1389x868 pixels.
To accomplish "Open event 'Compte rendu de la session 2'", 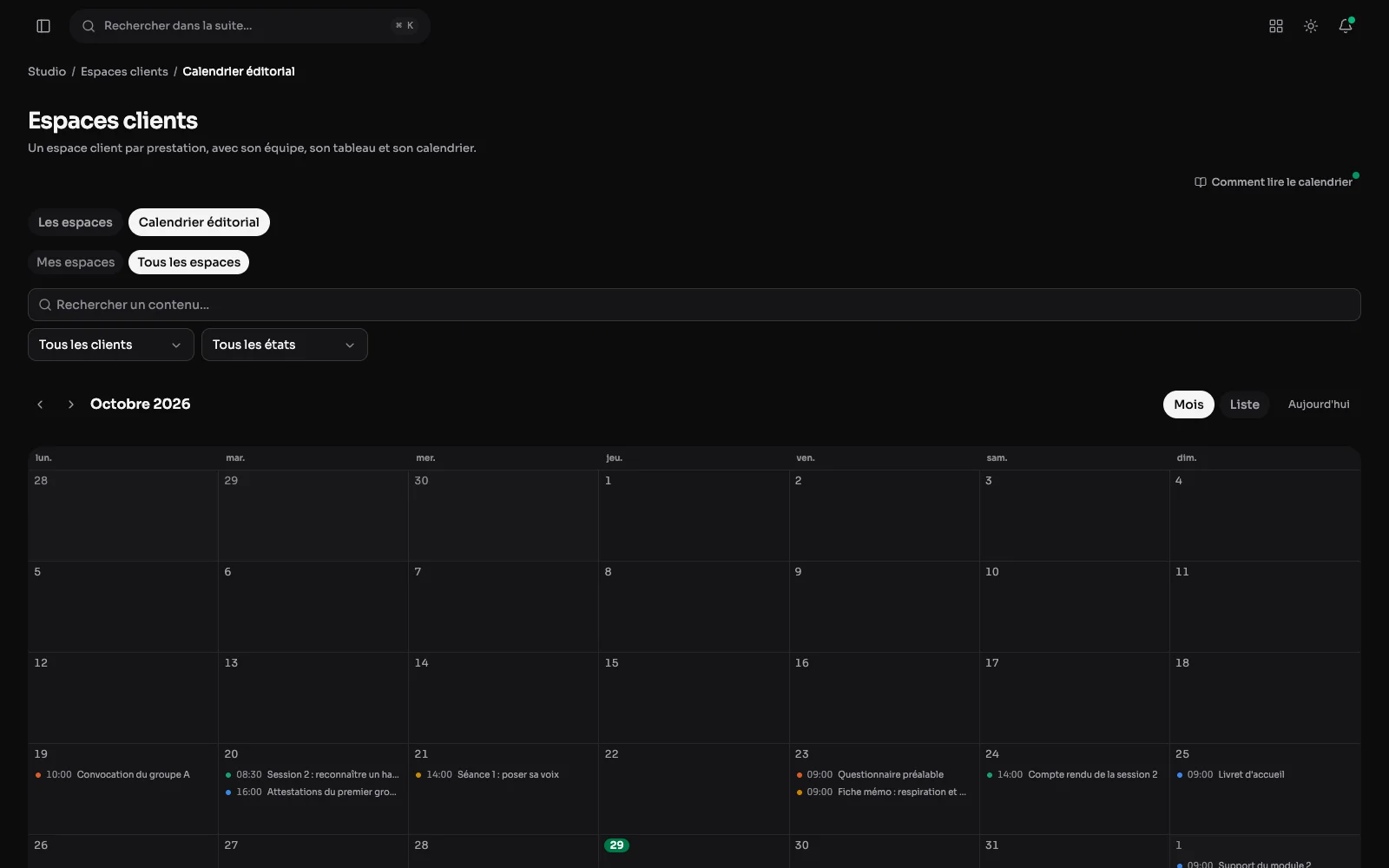I will click(x=1072, y=774).
